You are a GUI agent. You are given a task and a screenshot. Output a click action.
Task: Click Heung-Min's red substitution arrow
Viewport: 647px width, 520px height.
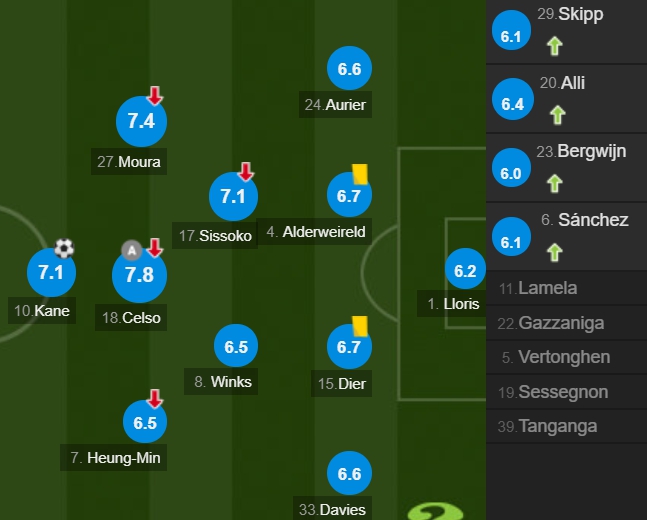tap(155, 399)
